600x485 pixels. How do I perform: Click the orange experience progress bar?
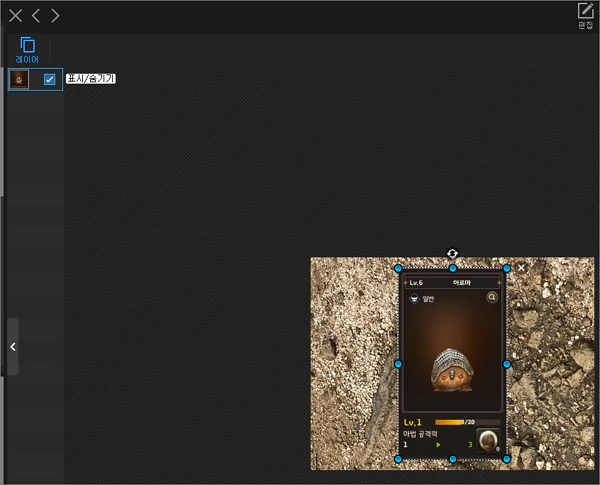point(467,422)
